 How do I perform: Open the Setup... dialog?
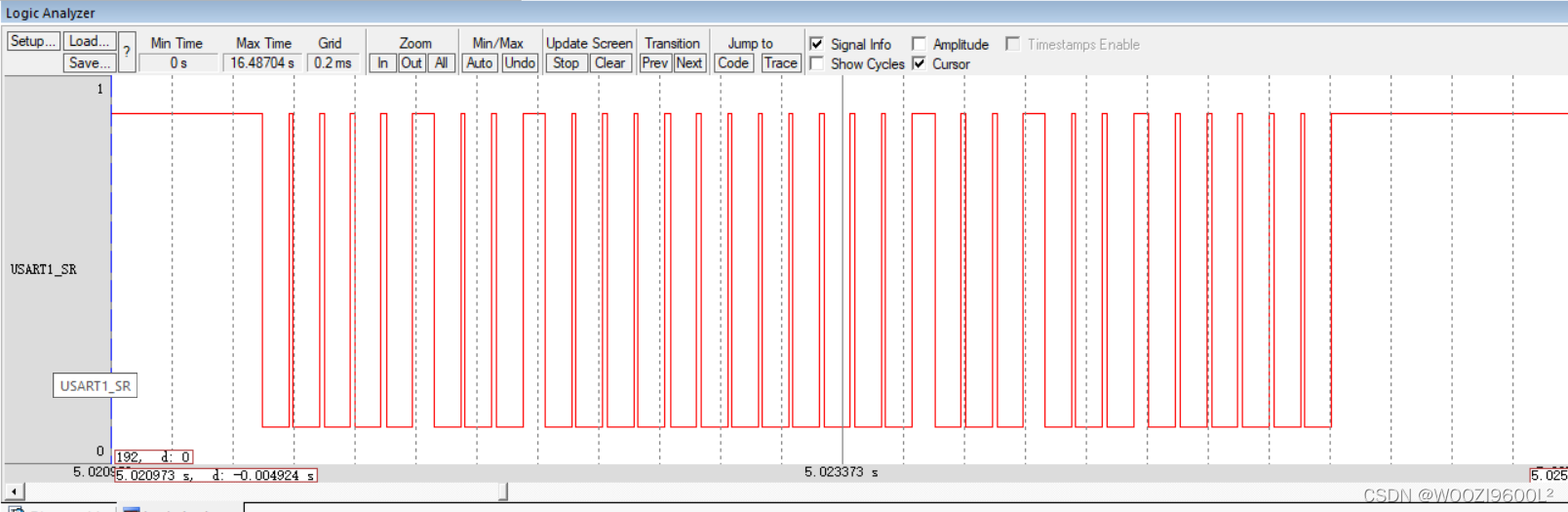pos(33,41)
